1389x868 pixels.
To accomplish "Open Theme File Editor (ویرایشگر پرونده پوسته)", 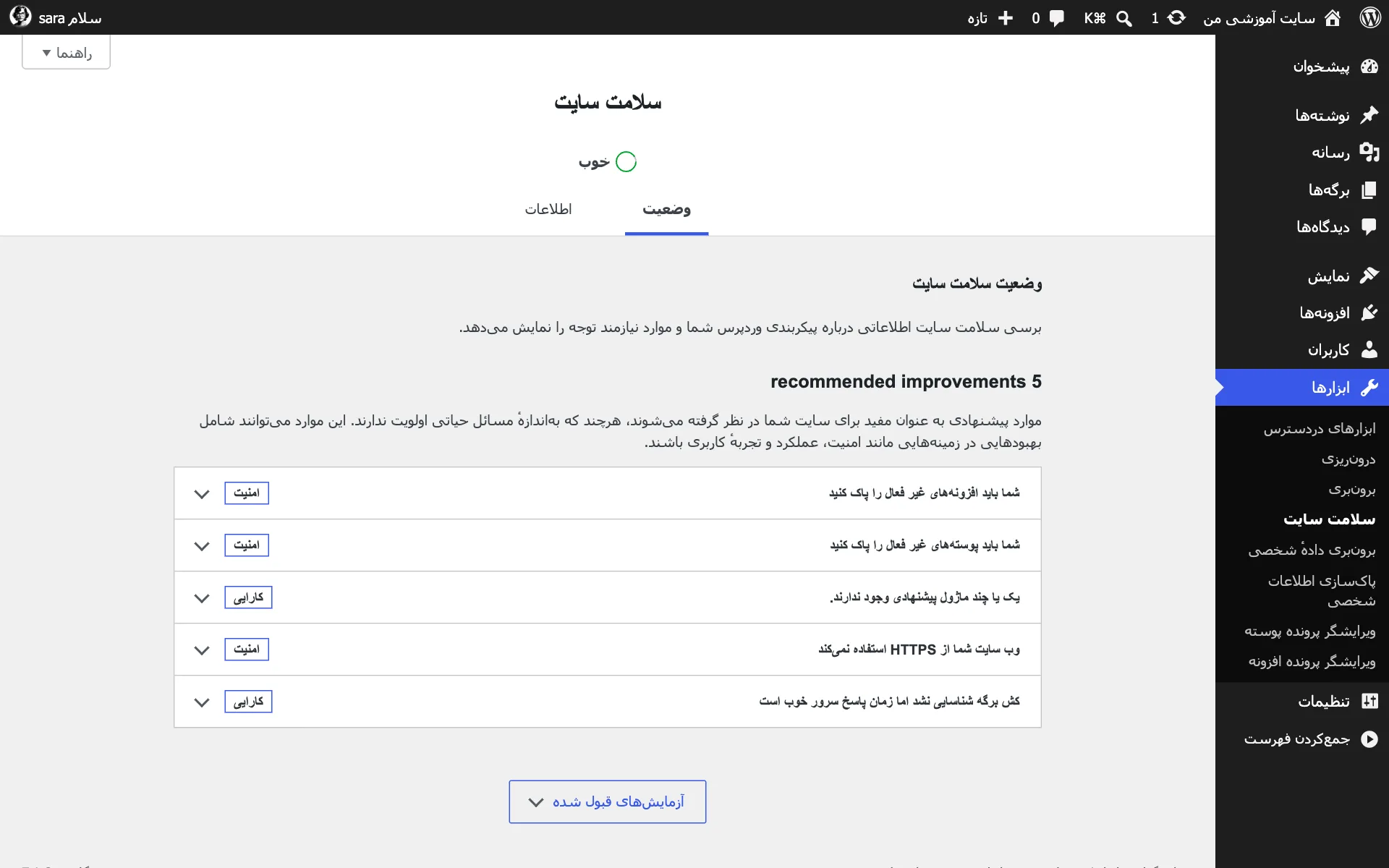I will tap(1310, 631).
